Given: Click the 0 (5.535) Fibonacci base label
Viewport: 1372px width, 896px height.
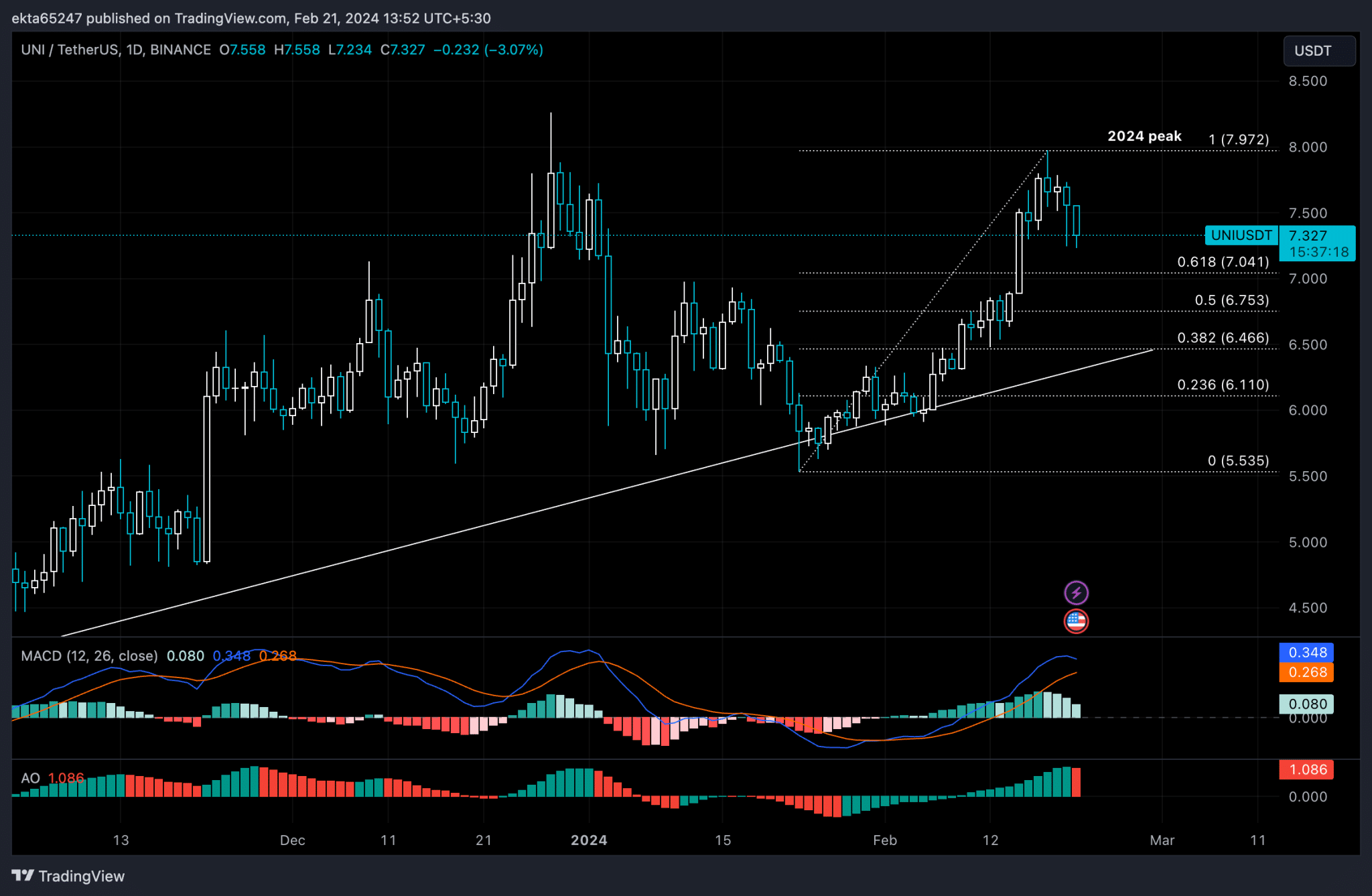Looking at the screenshot, I should pos(1238,460).
